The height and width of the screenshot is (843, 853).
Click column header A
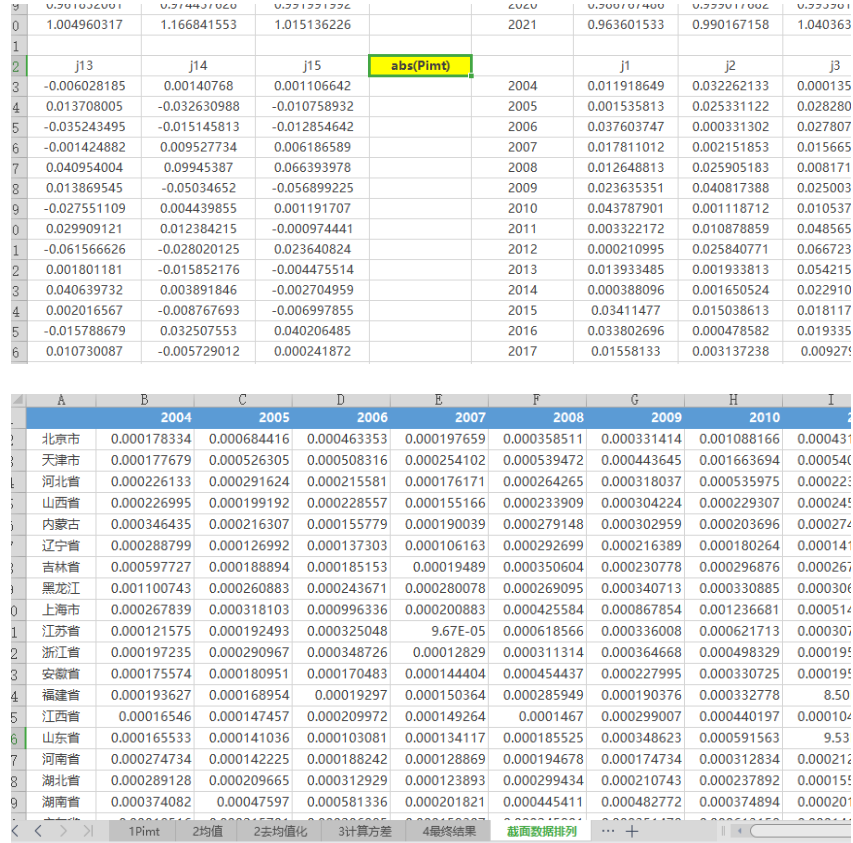click(60, 398)
